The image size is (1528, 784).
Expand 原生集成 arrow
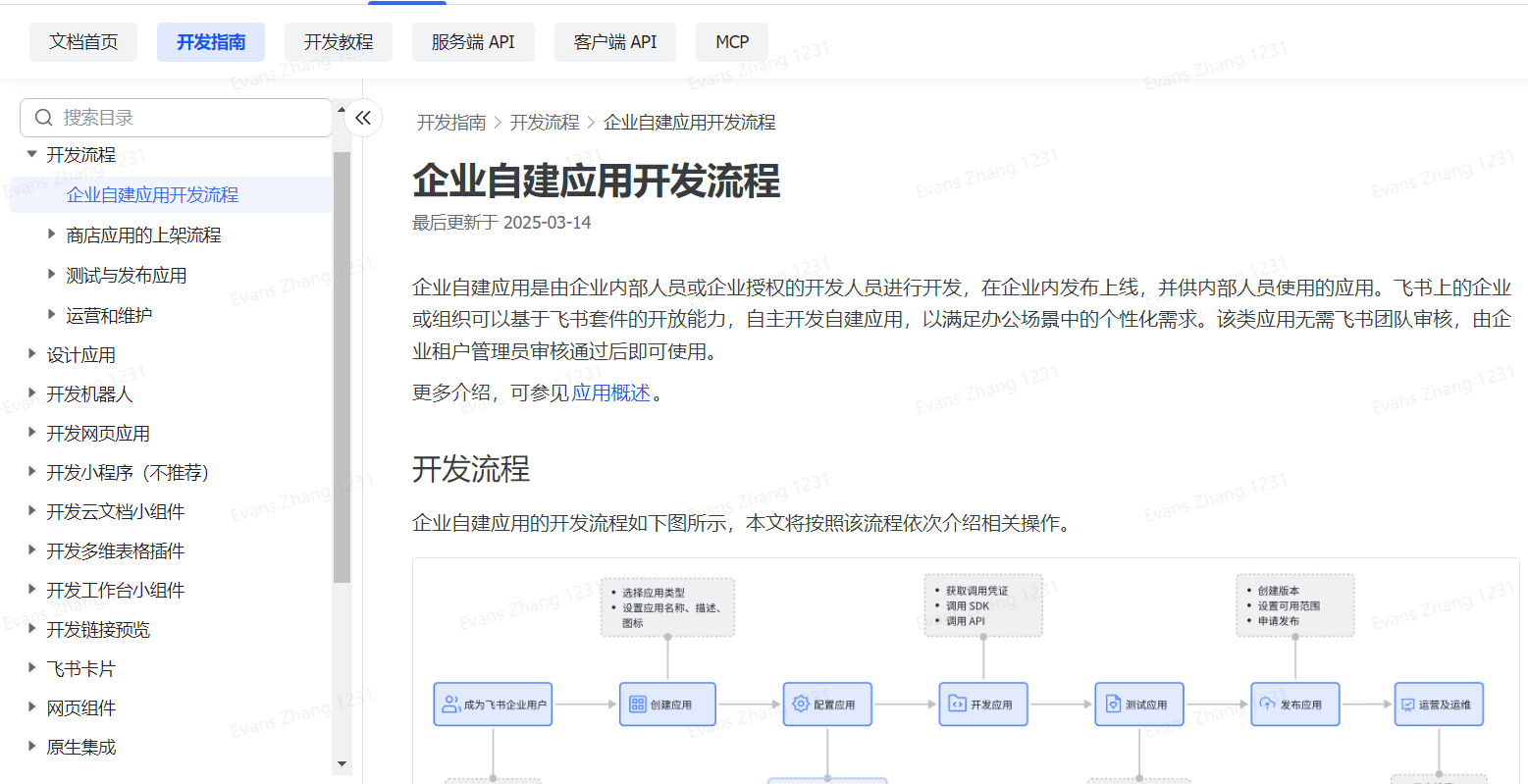[31, 747]
